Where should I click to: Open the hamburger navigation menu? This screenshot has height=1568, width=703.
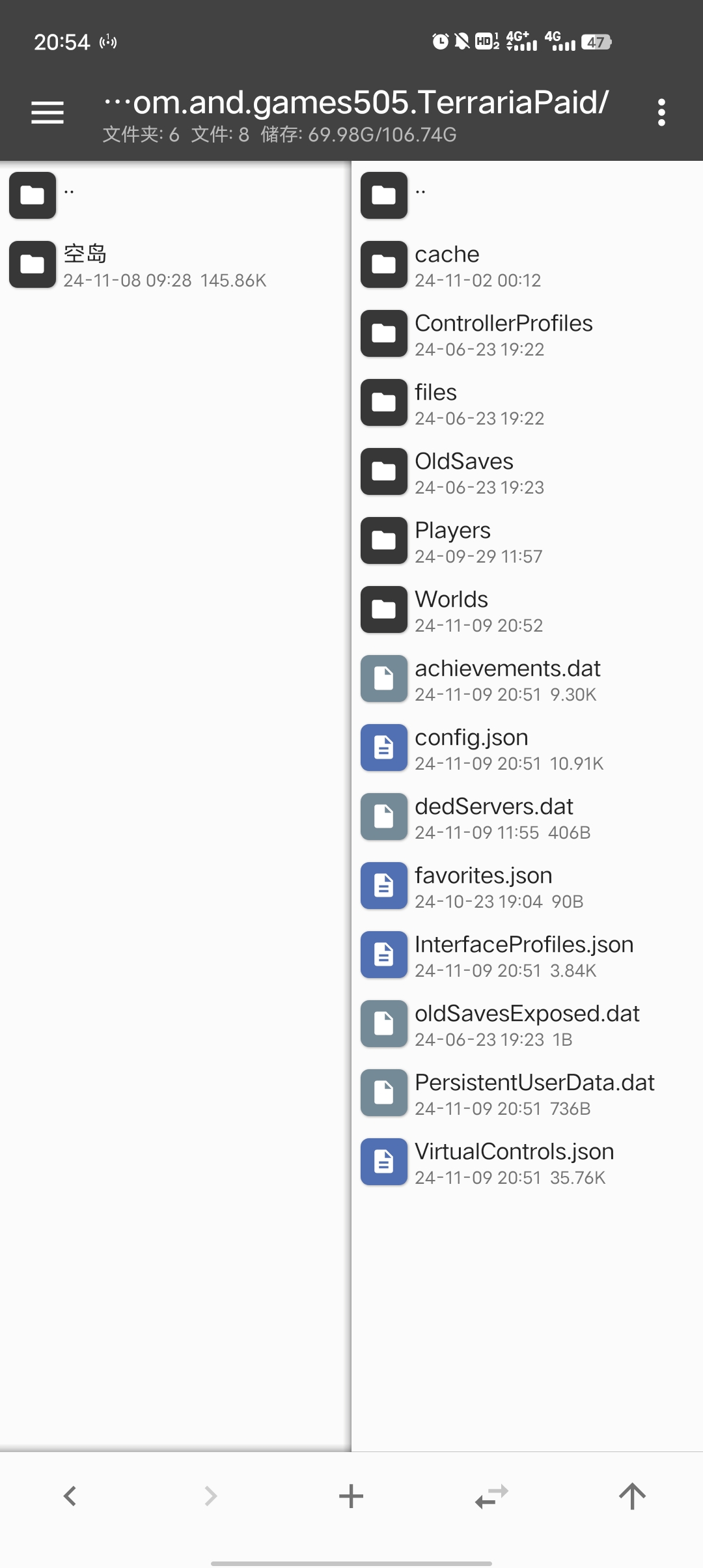point(48,113)
